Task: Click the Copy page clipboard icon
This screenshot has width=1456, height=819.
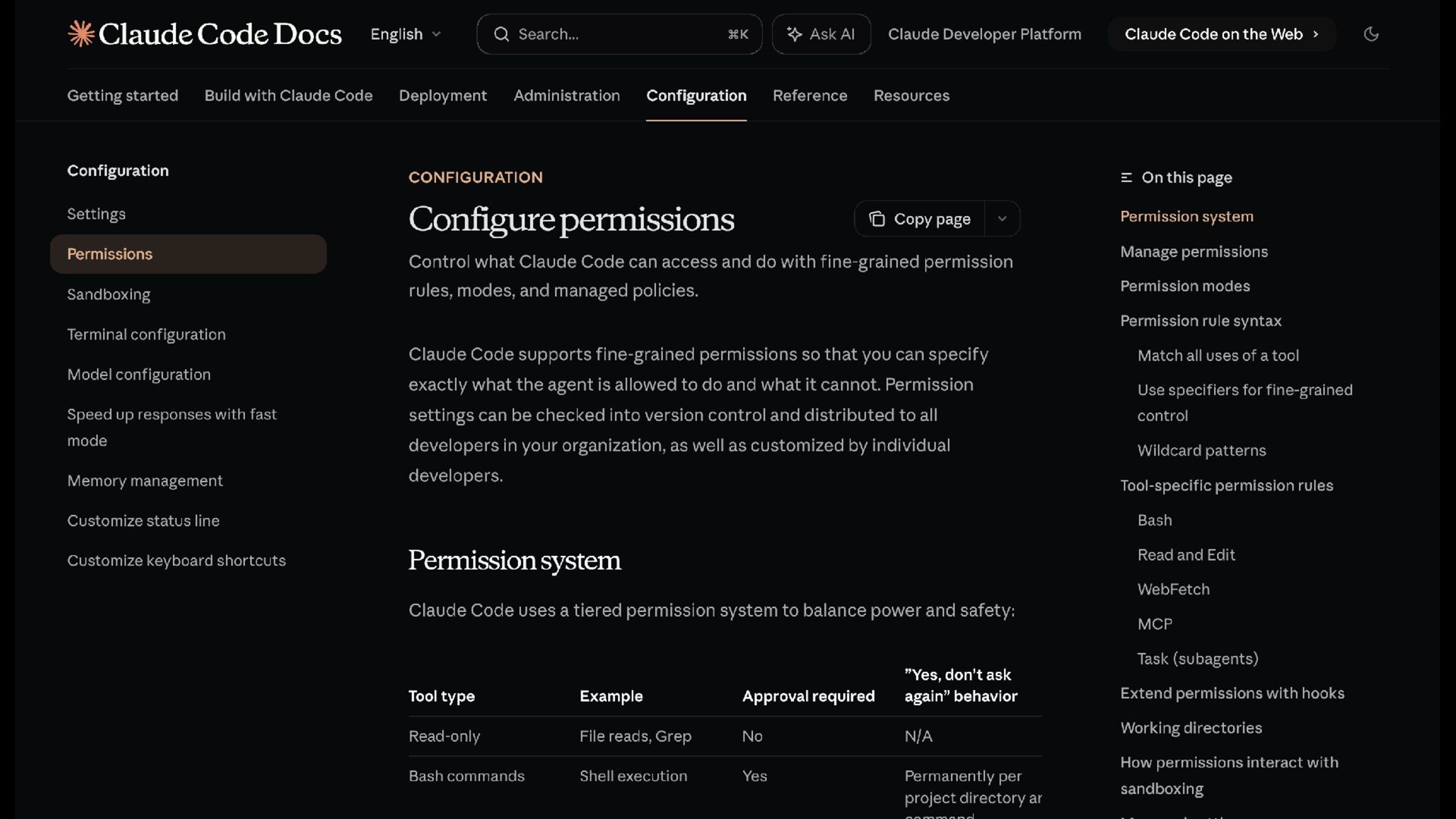Action: point(877,219)
